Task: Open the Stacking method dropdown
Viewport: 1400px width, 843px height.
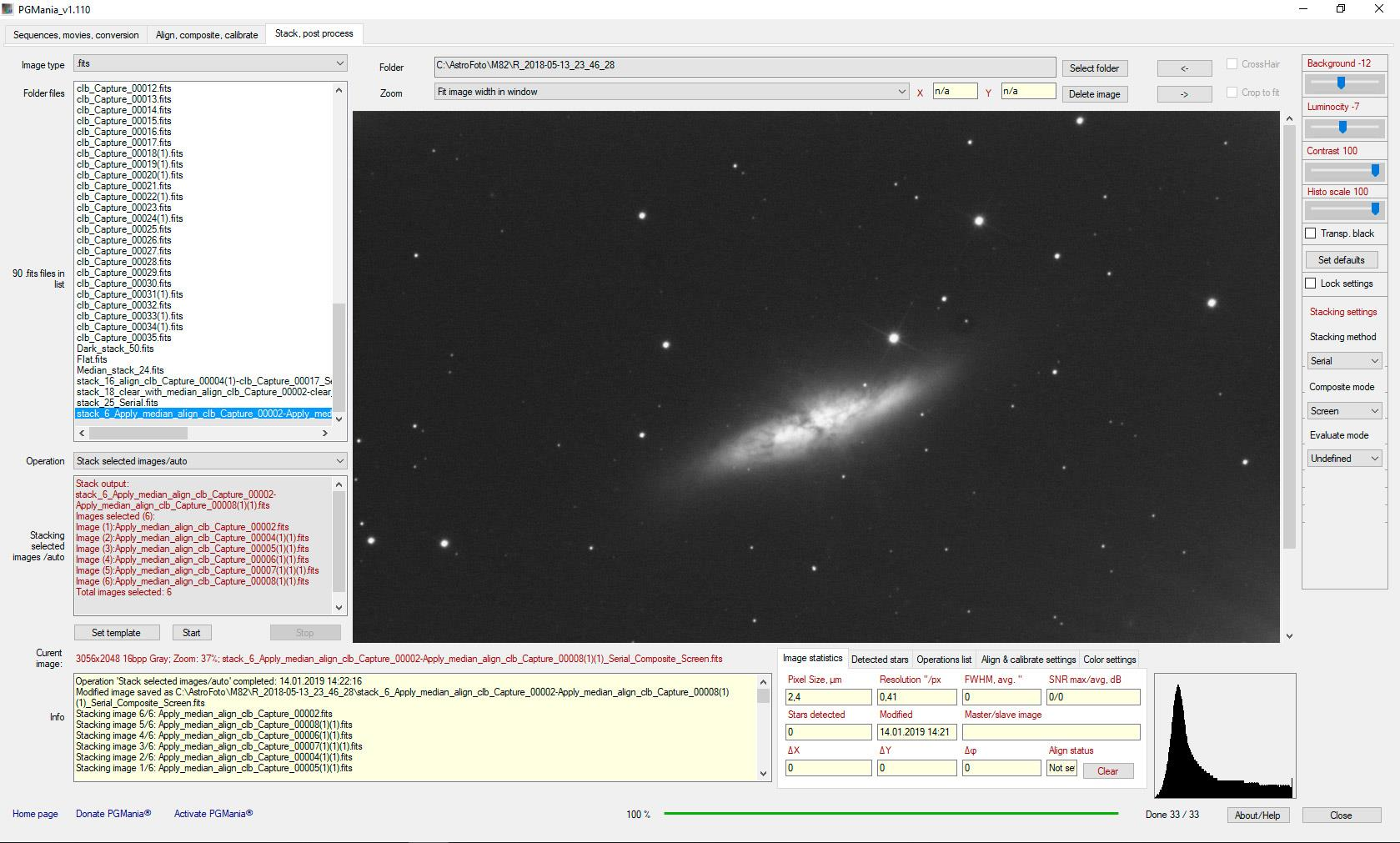Action: point(1344,361)
